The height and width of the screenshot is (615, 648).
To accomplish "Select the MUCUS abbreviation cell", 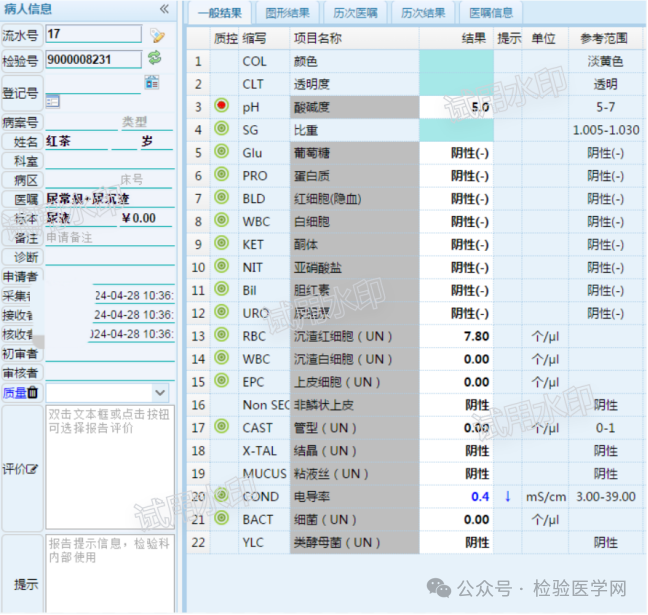I will pyautogui.click(x=264, y=474).
